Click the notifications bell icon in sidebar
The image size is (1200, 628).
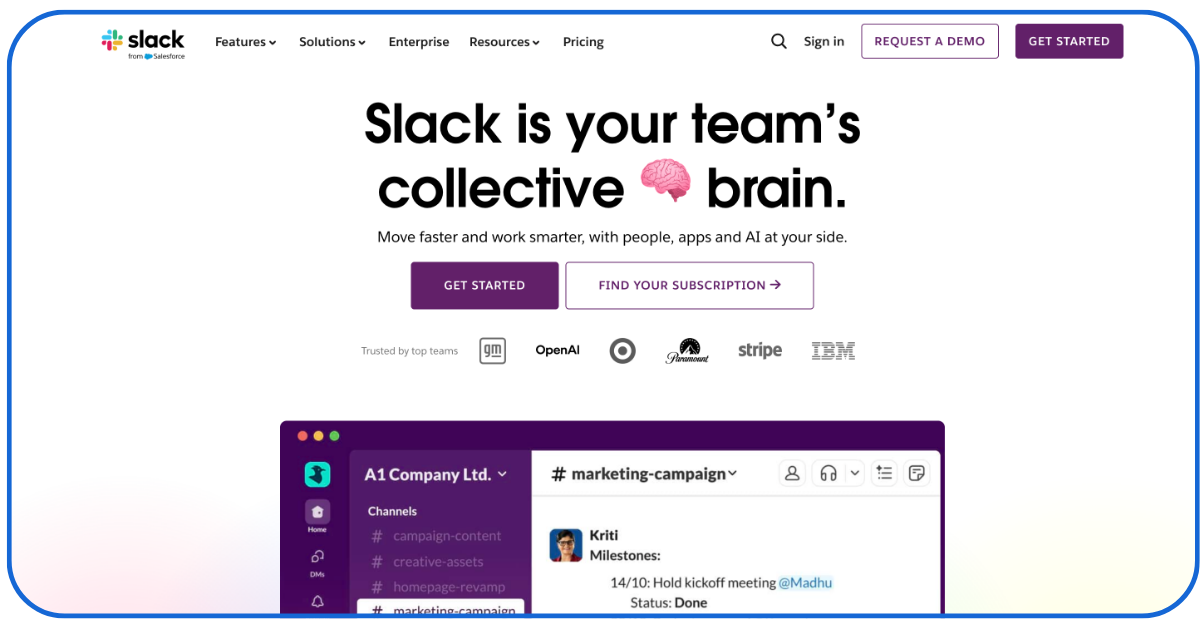click(x=317, y=601)
